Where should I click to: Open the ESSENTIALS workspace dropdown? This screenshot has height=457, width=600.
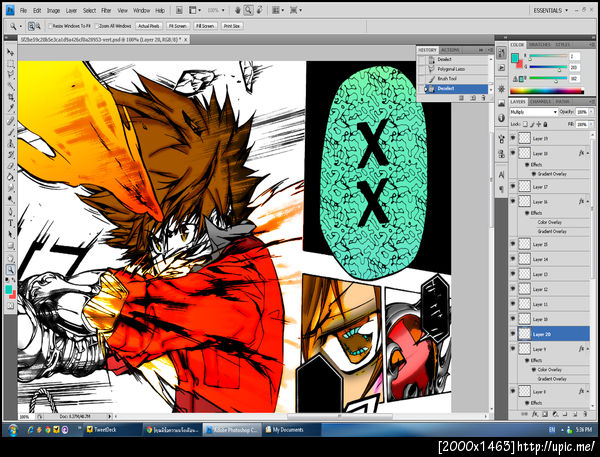(551, 10)
